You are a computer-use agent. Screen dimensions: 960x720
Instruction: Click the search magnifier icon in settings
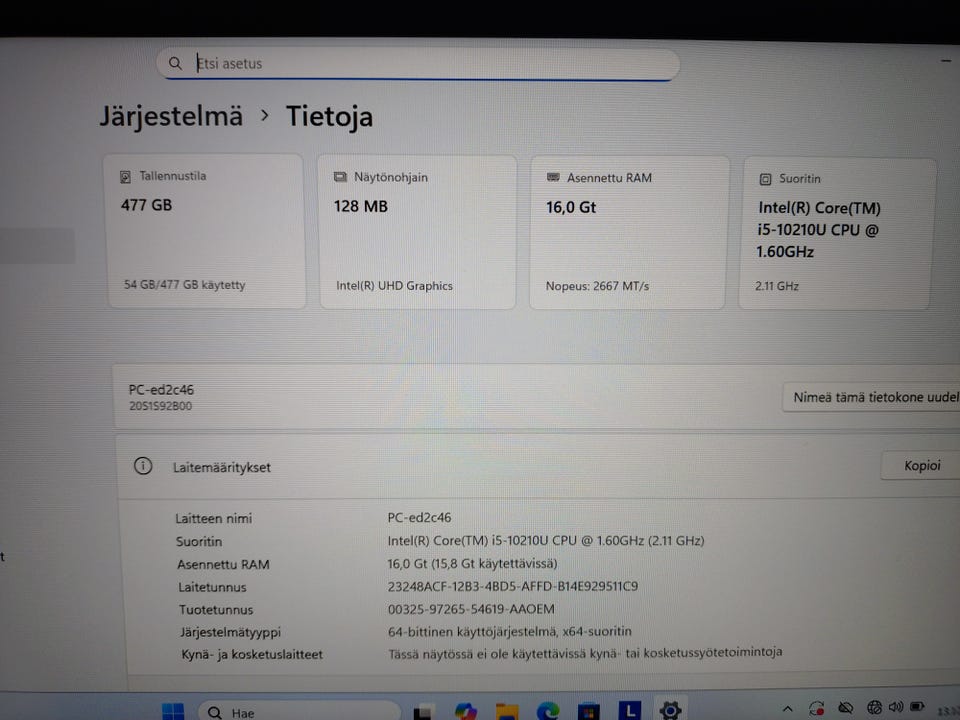(x=175, y=63)
